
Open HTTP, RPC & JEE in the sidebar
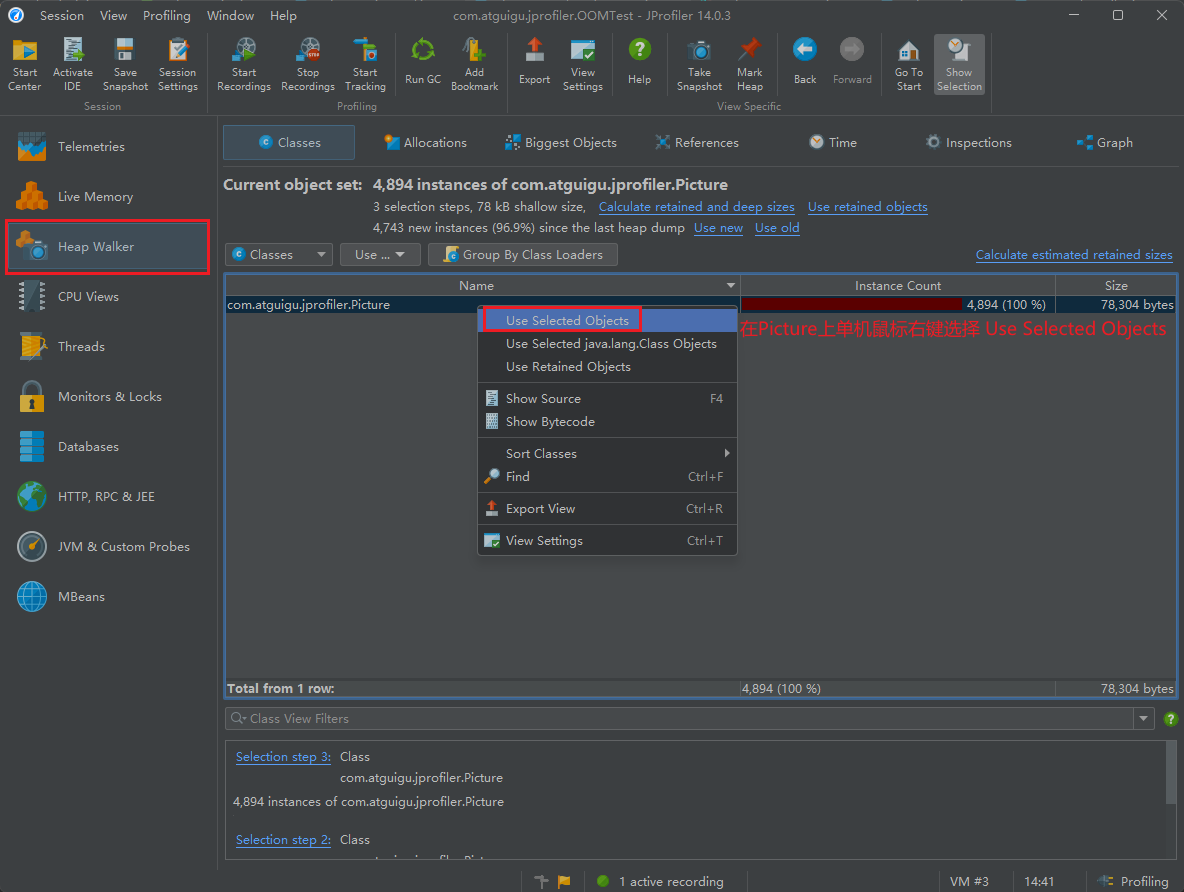coord(109,496)
